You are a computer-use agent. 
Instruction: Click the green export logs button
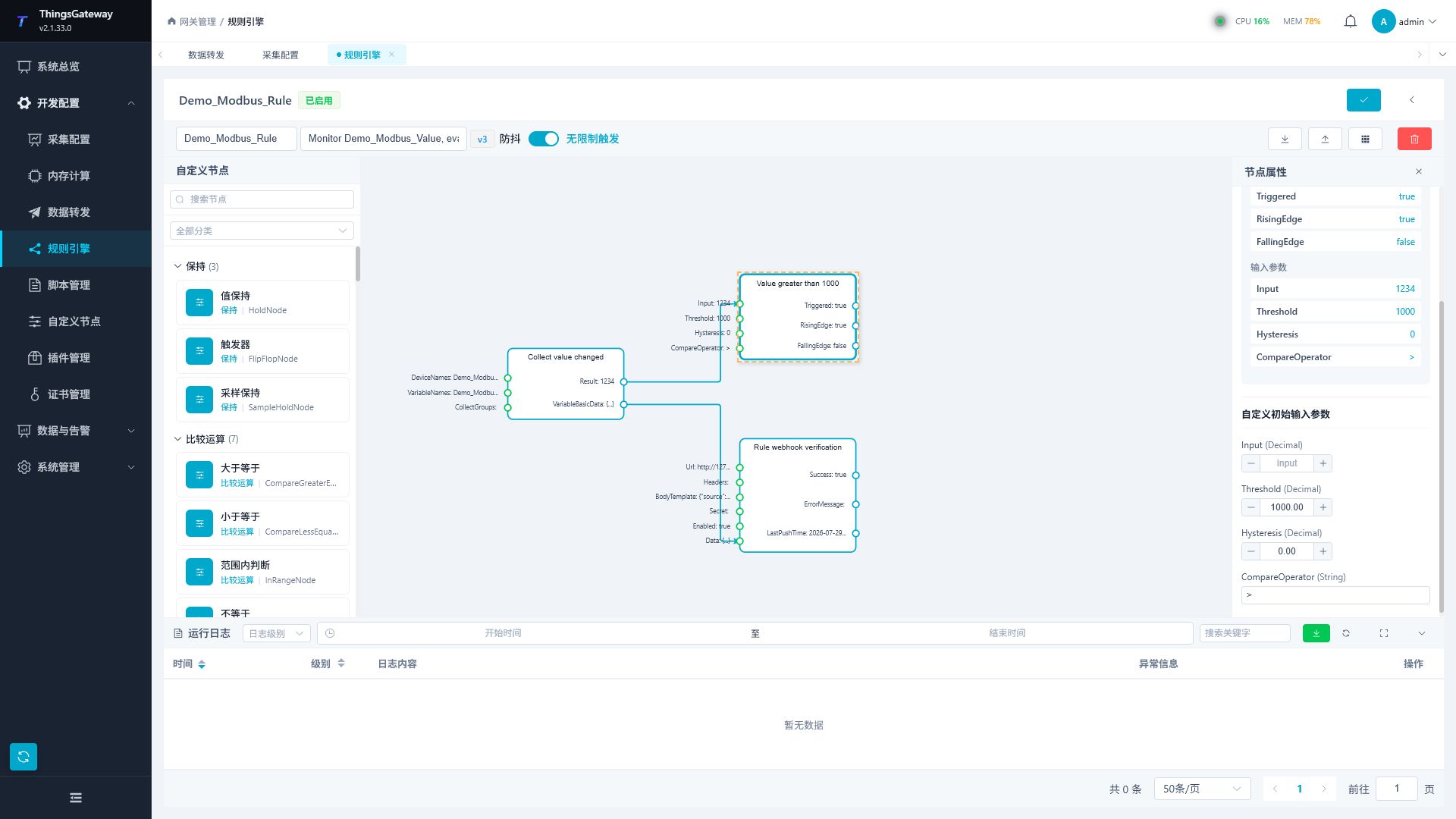[x=1316, y=633]
